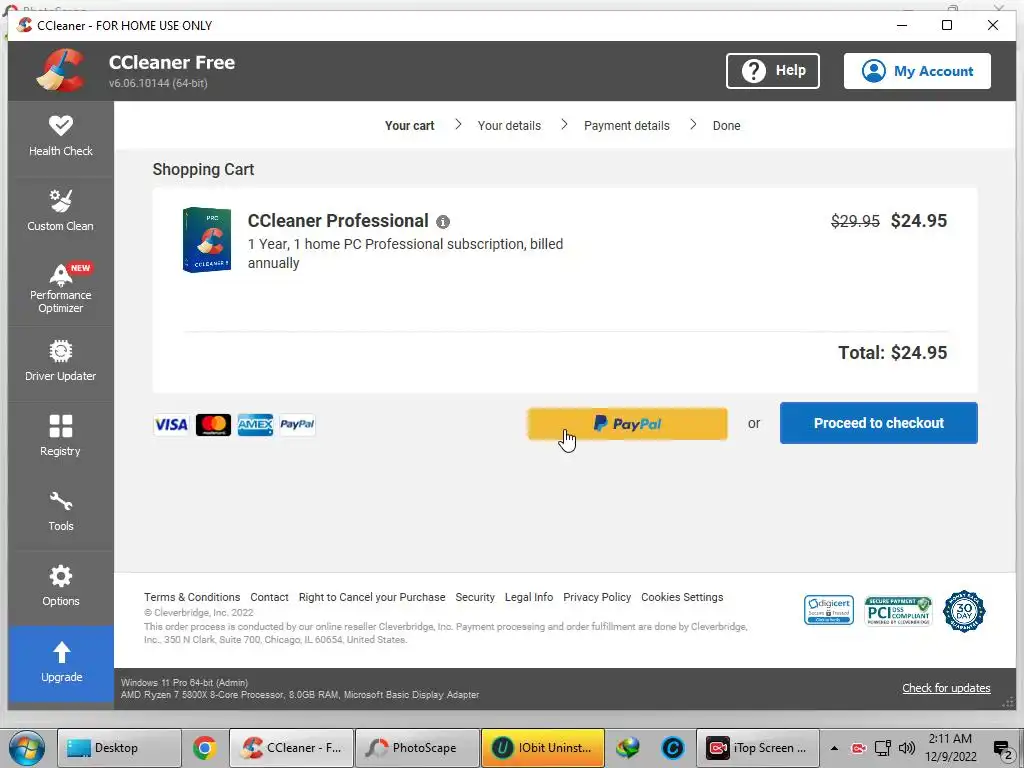The image size is (1024, 768).
Task: Click the Total: $24.95 text
Action: point(892,353)
